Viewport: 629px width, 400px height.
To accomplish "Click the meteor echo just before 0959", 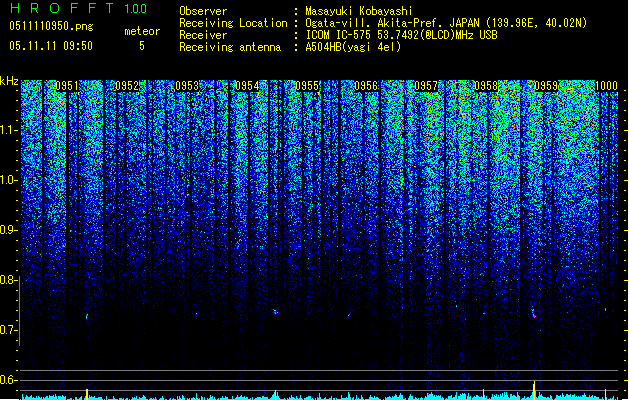I will pyautogui.click(x=534, y=313).
